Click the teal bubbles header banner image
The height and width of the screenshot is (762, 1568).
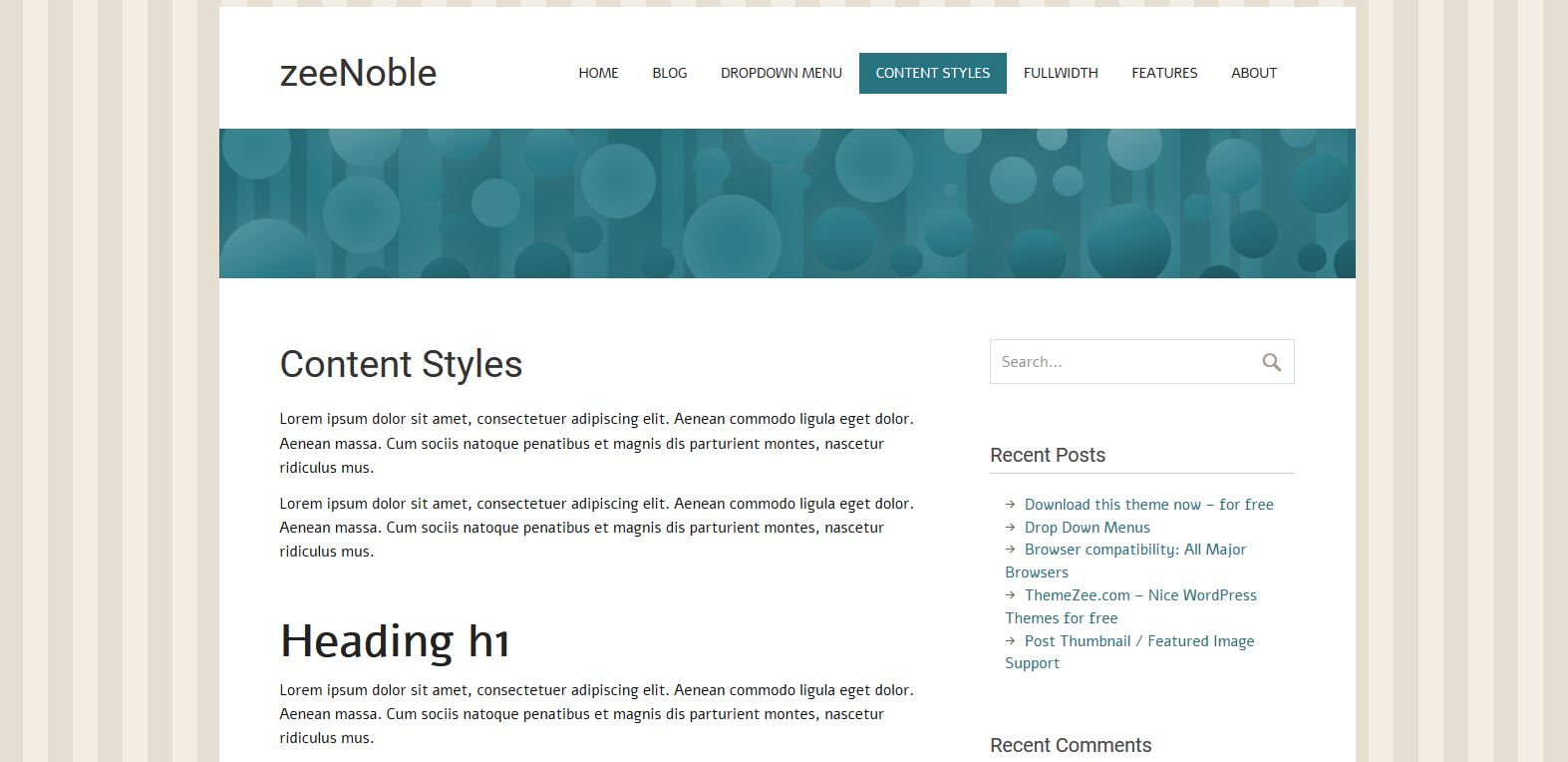point(786,203)
